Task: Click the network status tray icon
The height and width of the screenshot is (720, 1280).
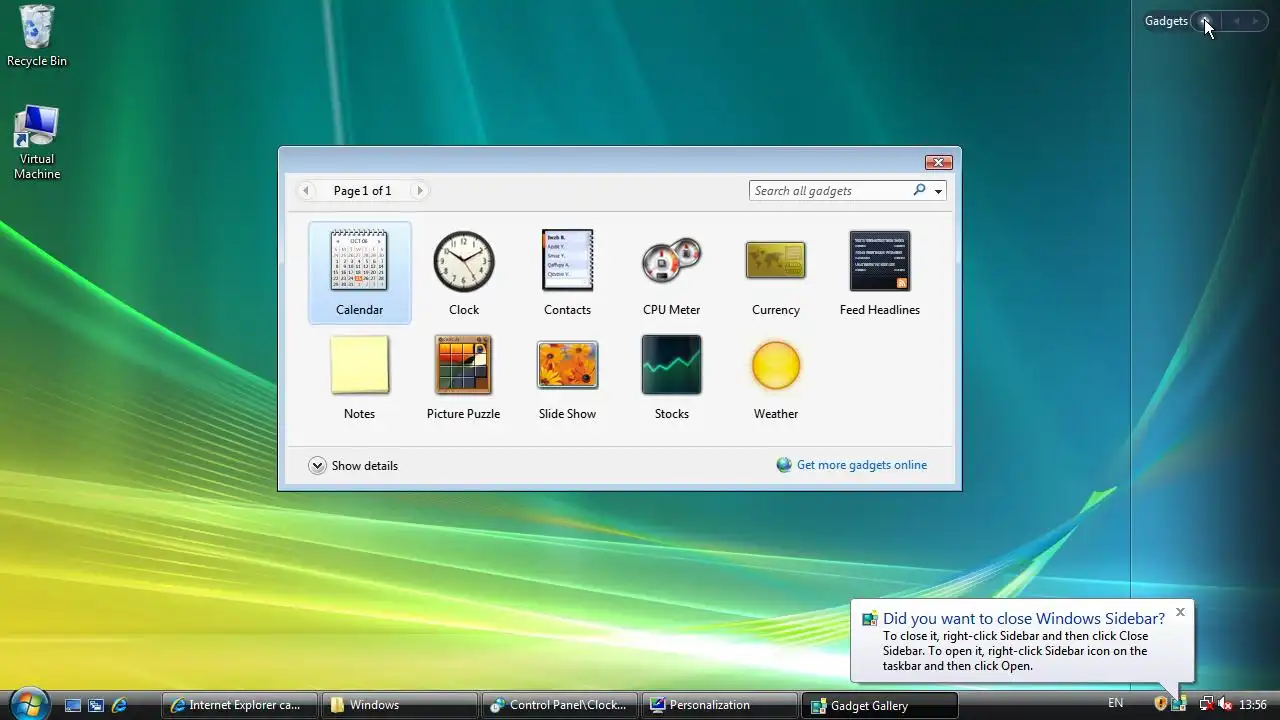Action: click(1206, 704)
